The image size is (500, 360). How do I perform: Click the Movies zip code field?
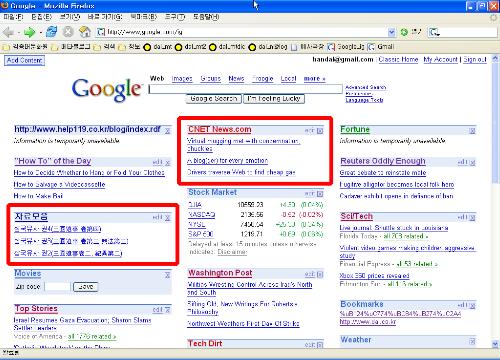coord(57,287)
